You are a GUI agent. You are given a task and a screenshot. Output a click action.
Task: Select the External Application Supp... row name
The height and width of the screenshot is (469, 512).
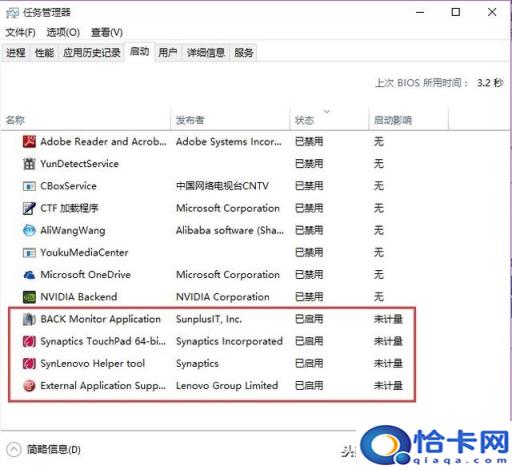(103, 386)
